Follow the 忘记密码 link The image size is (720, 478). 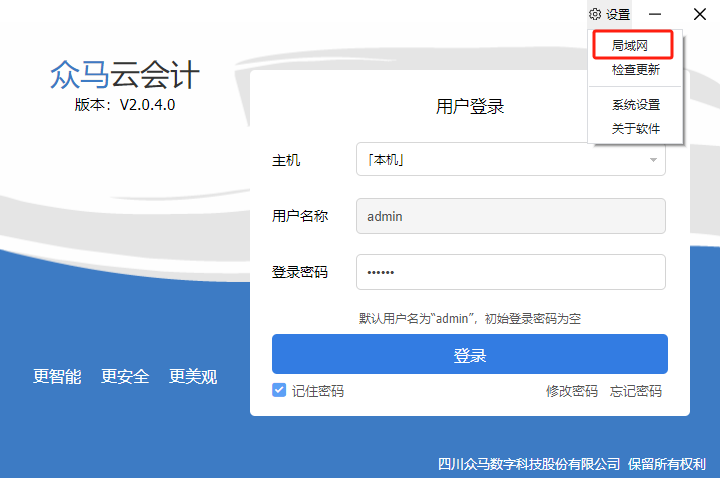[636, 391]
